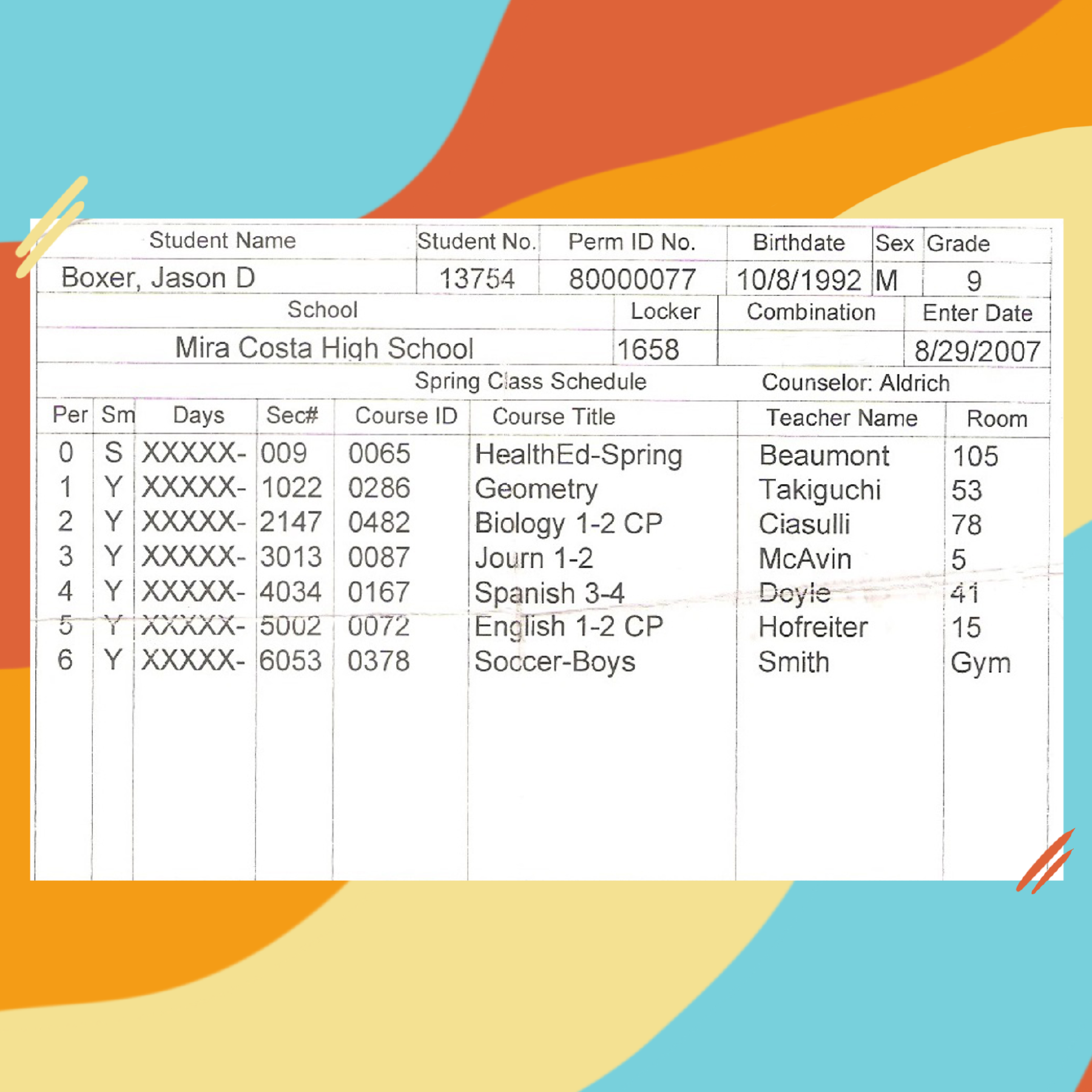Click the 'Counselor: Aldrich' label
Image resolution: width=1092 pixels, height=1092 pixels.
pyautogui.click(x=855, y=383)
